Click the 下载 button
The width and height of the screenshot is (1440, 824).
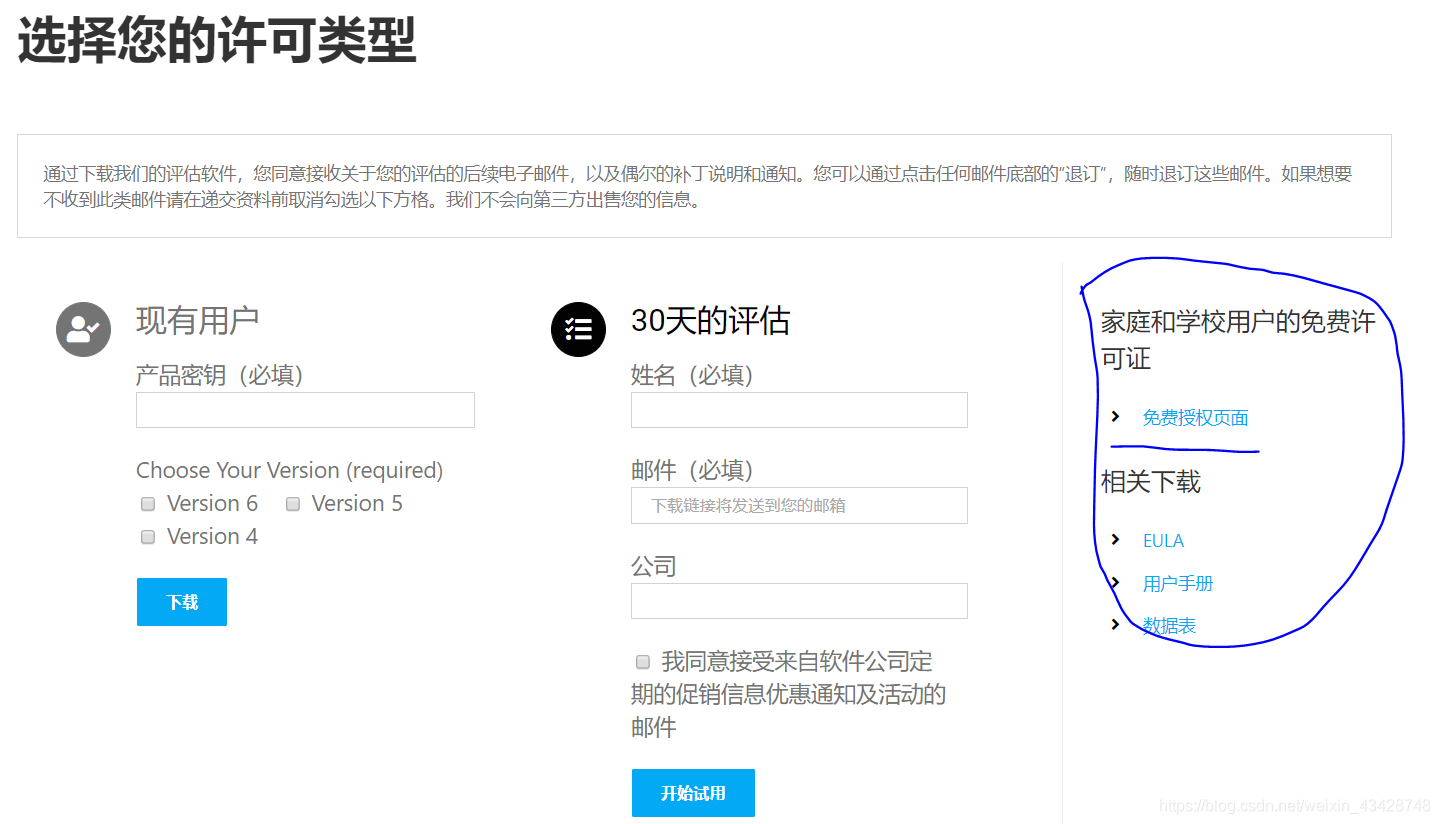pyautogui.click(x=182, y=602)
